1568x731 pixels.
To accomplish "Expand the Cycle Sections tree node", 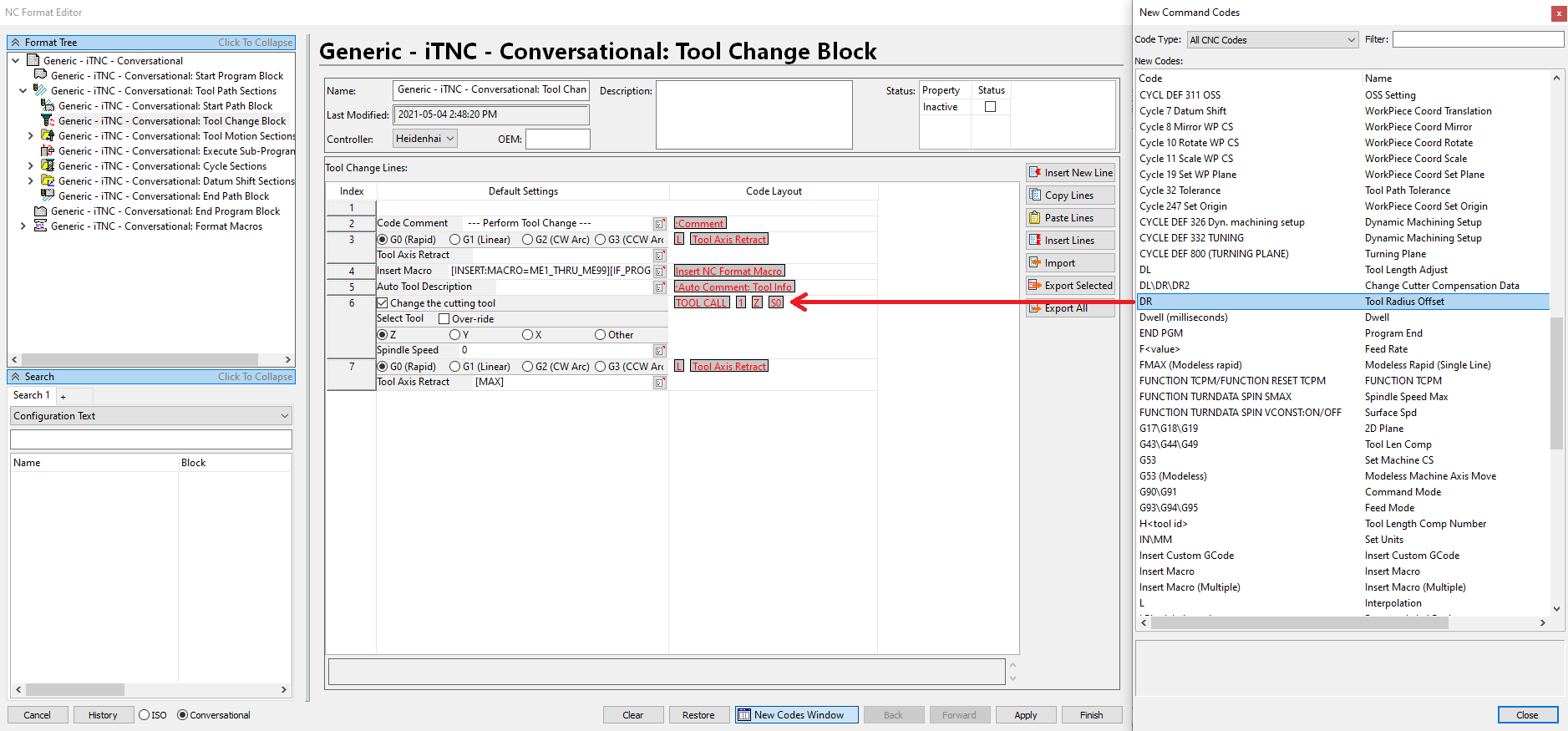I will pyautogui.click(x=30, y=165).
